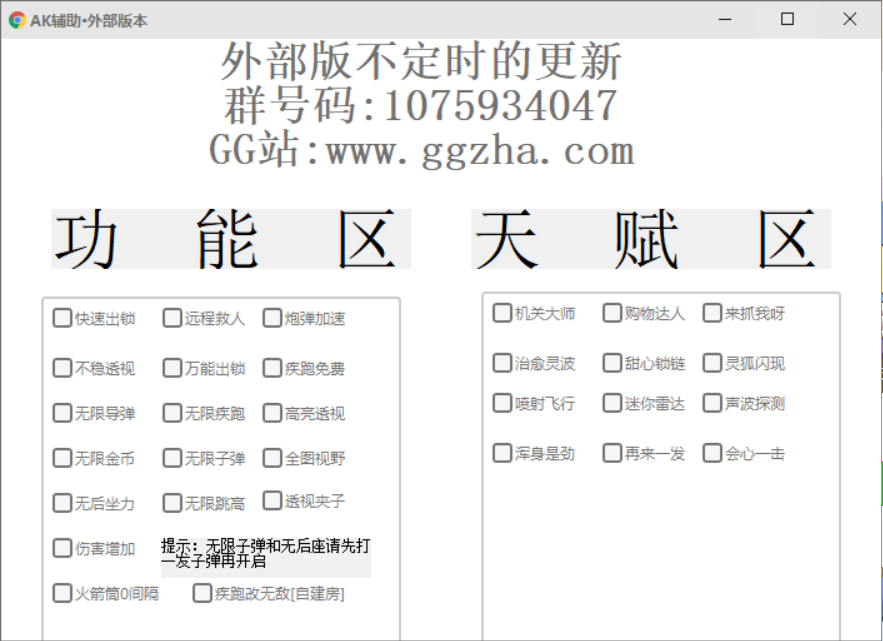Enable 治愈灵波 talent checkbox

(x=502, y=363)
